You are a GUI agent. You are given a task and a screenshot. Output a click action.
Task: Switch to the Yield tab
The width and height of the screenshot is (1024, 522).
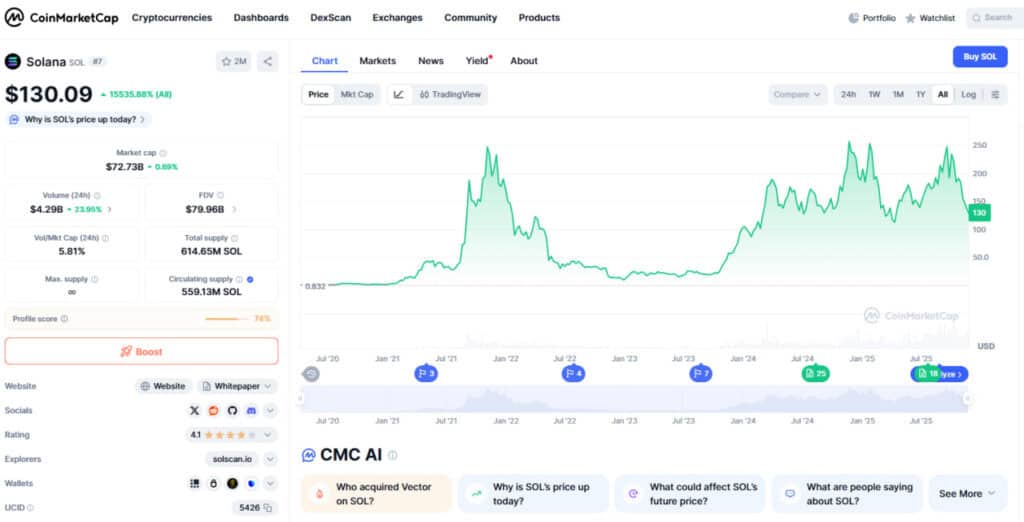(477, 61)
